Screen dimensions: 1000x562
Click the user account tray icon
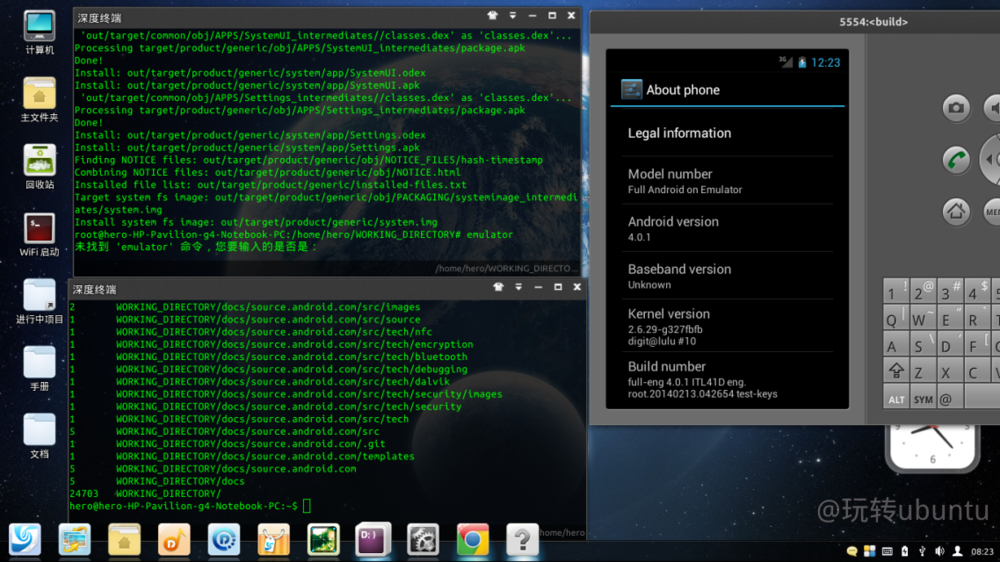pyautogui.click(x=957, y=551)
